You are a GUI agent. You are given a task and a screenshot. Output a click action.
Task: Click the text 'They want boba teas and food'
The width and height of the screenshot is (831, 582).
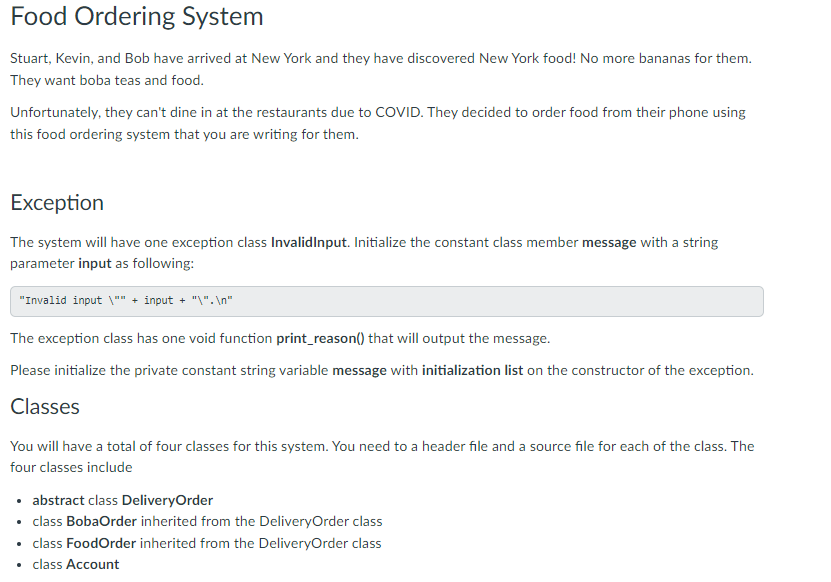point(107,80)
